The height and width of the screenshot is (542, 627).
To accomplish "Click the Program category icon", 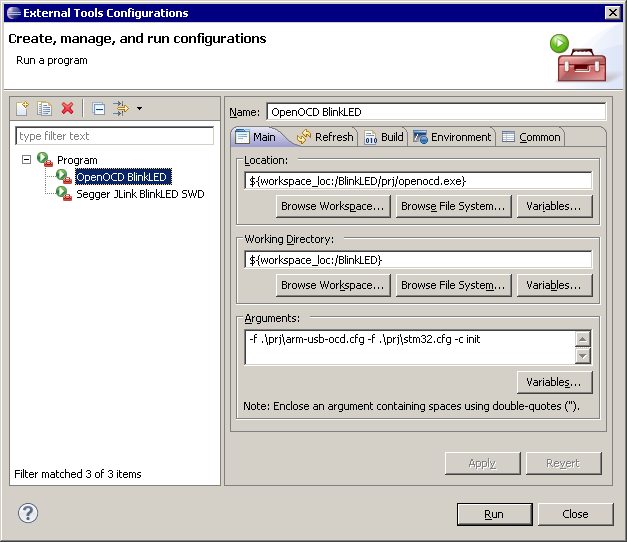I will click(x=45, y=159).
